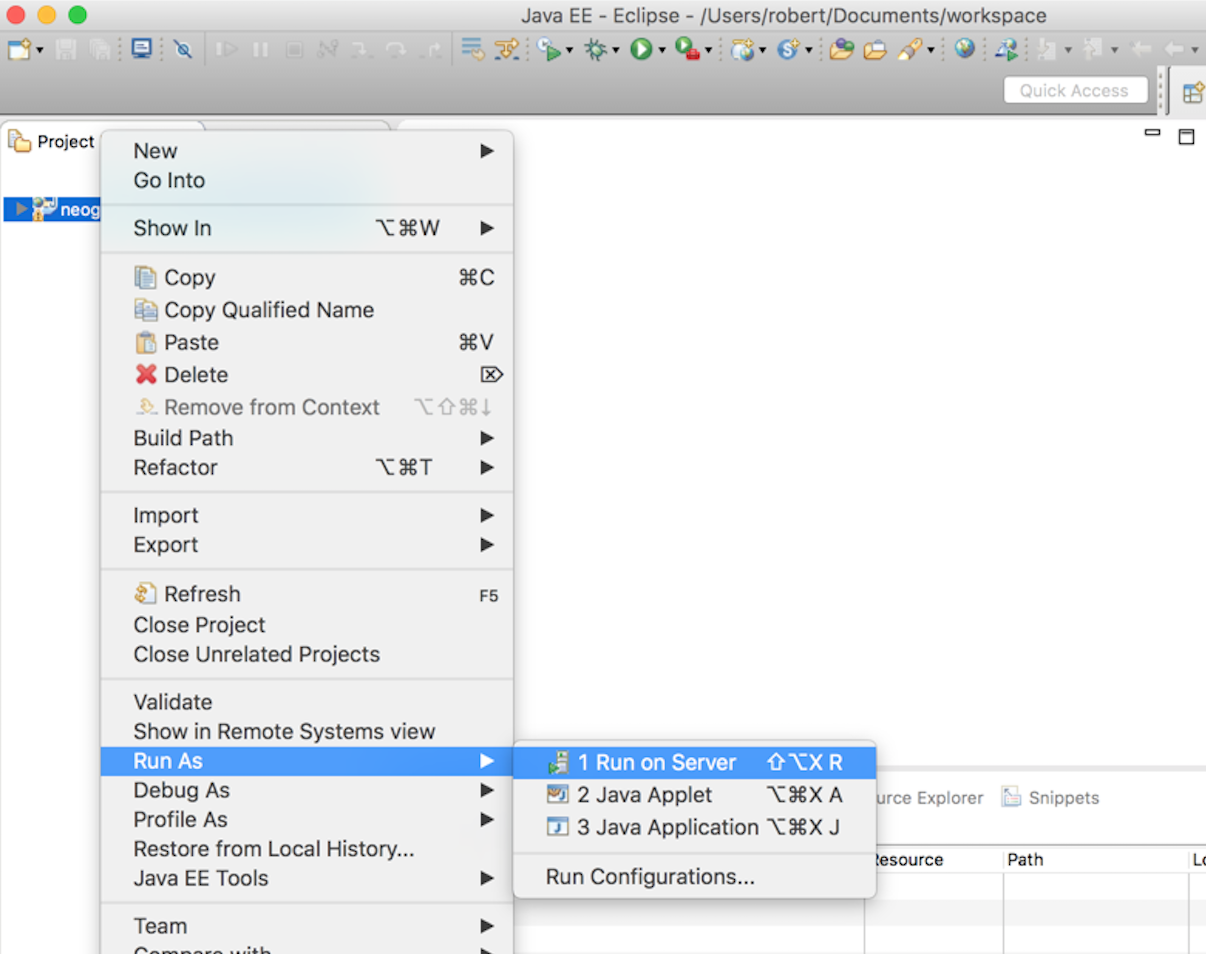Viewport: 1206px width, 954px height.
Task: Open the Build Path submenu
Action: point(307,439)
